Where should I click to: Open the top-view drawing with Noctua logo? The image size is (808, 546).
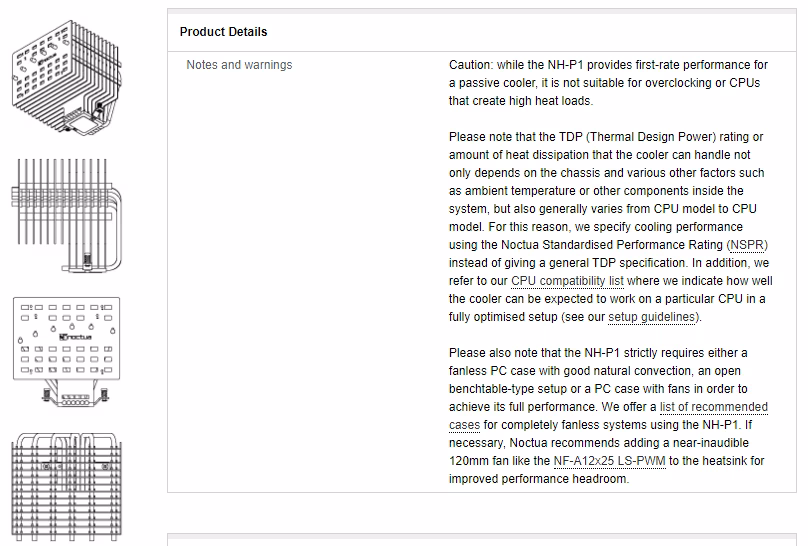pos(67,352)
